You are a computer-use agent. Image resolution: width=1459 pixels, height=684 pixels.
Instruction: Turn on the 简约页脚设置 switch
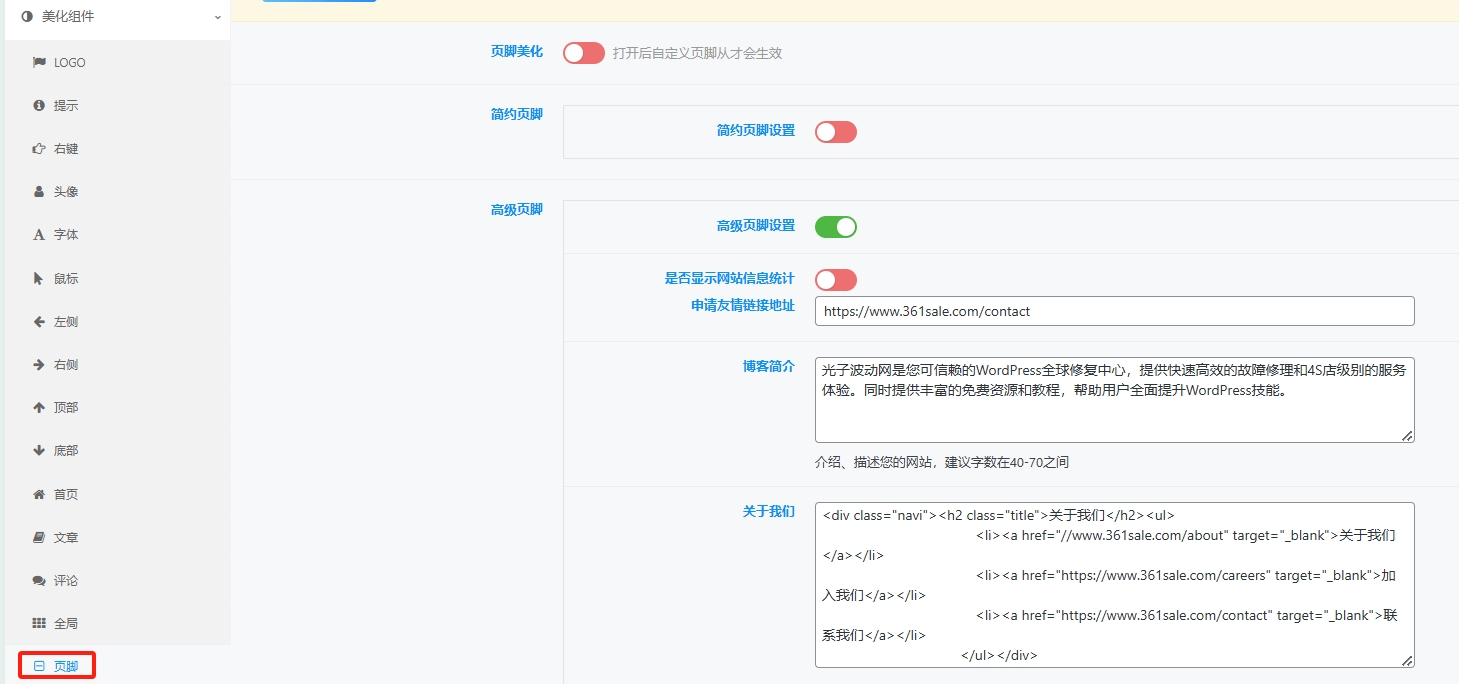(836, 132)
